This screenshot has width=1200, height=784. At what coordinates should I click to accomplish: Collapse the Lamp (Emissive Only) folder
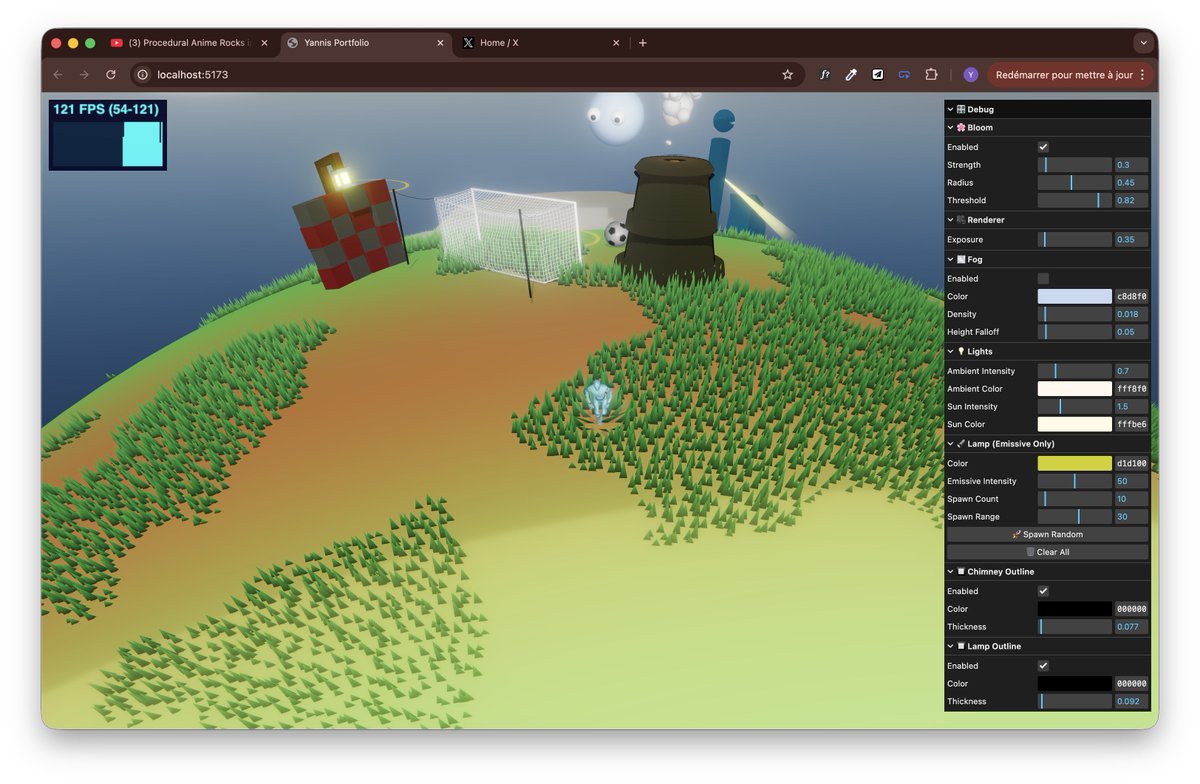click(1047, 444)
